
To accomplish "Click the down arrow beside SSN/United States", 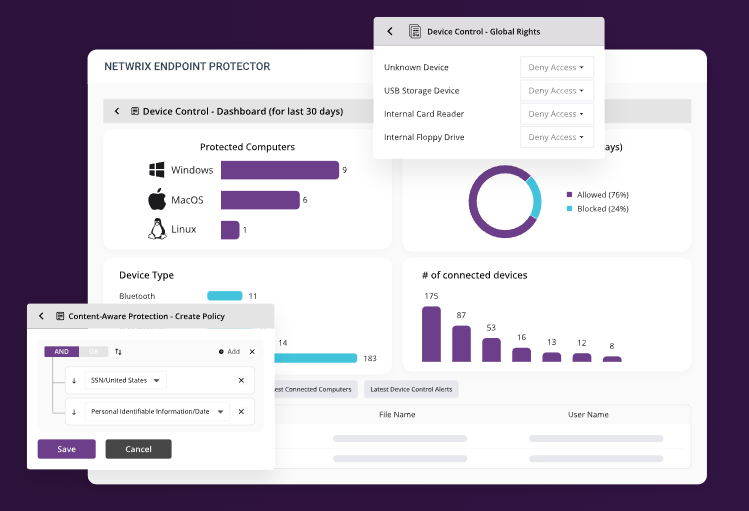I will tap(74, 381).
